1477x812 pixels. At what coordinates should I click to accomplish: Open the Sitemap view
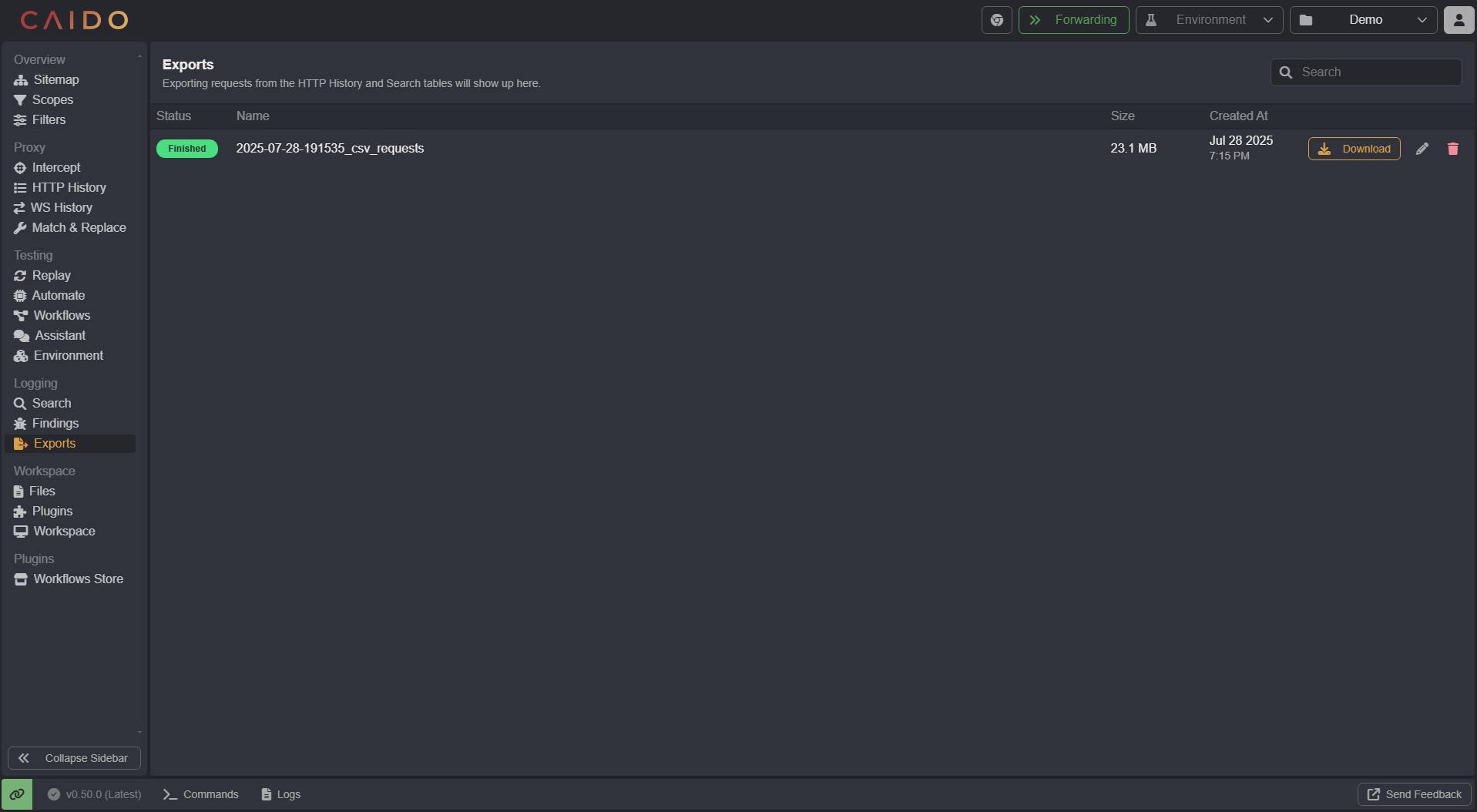click(55, 79)
